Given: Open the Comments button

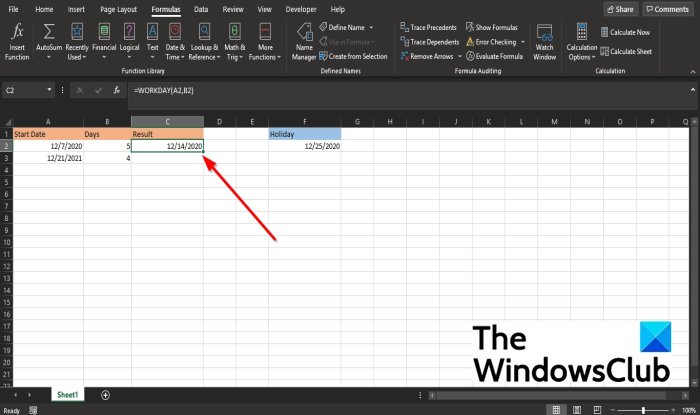Looking at the screenshot, I should coord(668,9).
